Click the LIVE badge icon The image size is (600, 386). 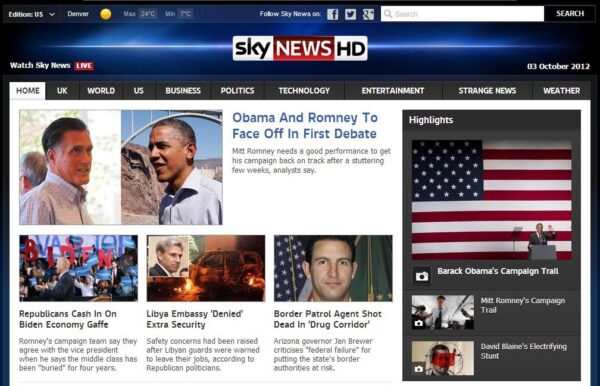point(84,66)
